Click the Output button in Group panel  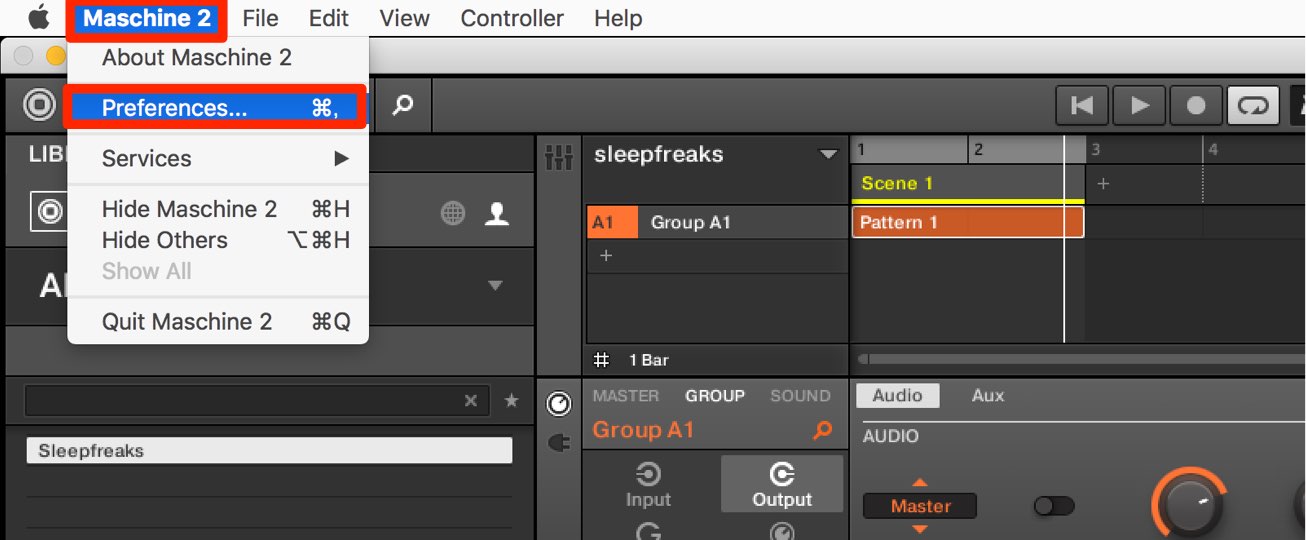point(782,485)
